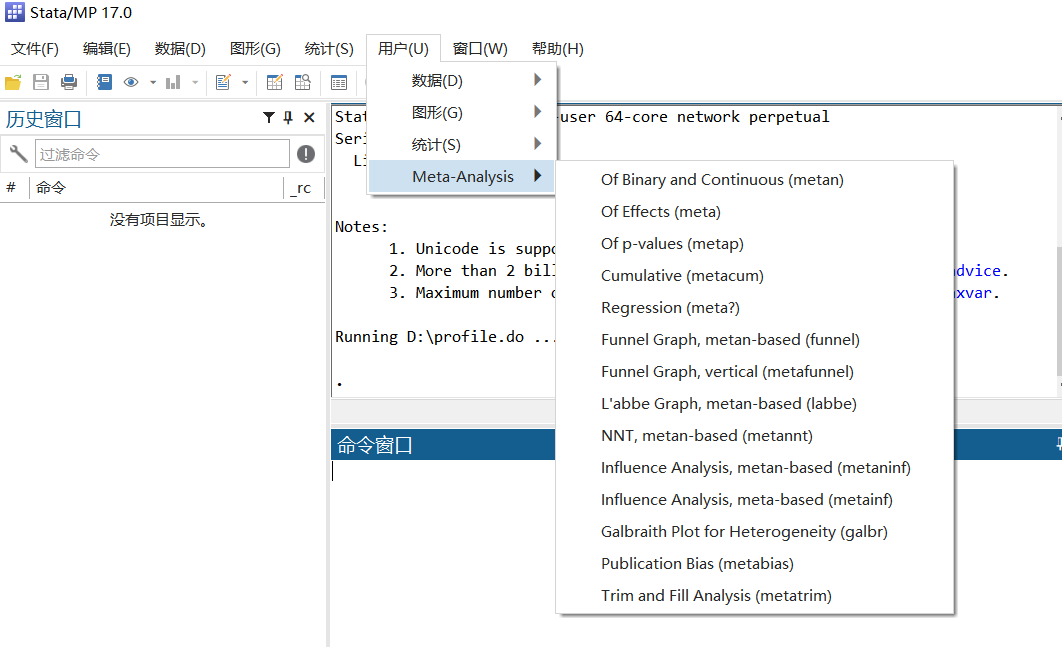Open the 编辑(E) menu
The image size is (1062, 647).
pos(106,49)
